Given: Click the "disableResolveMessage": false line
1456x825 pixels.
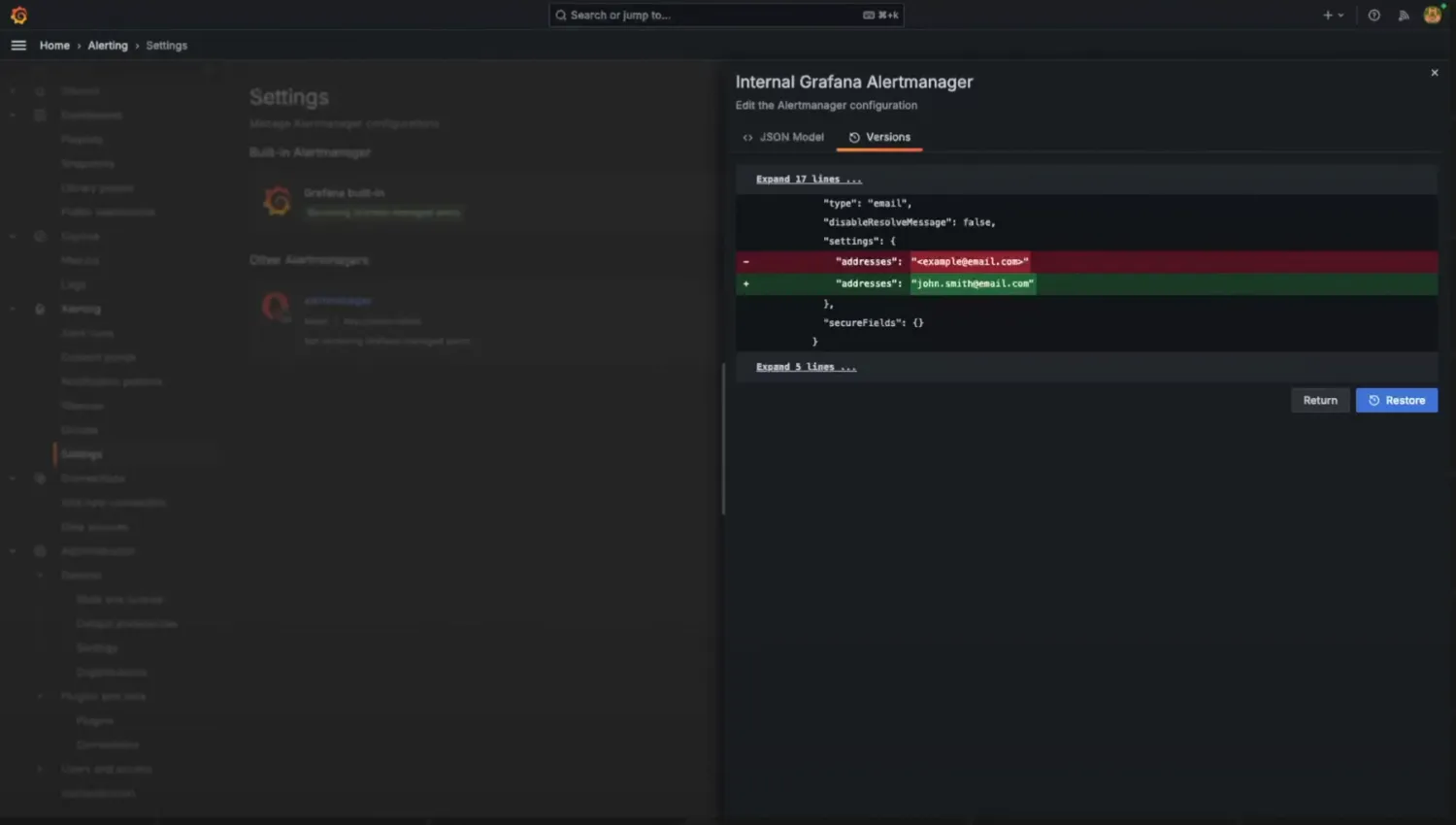Looking at the screenshot, I should tap(910, 222).
